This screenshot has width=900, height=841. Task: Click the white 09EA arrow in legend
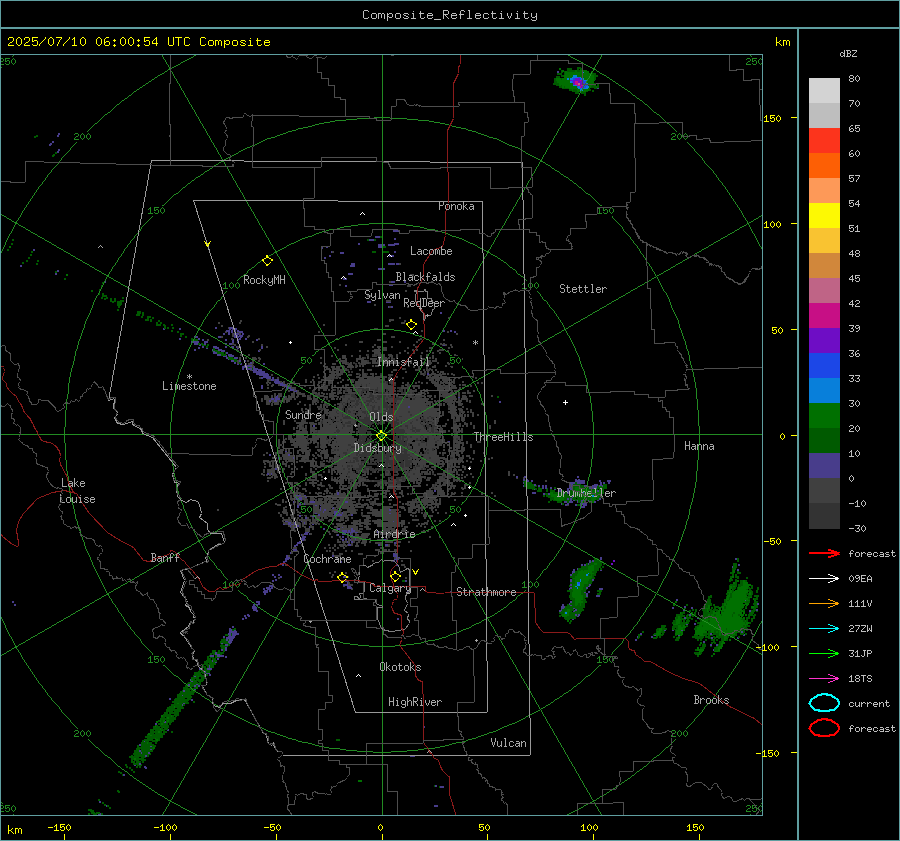(824, 578)
